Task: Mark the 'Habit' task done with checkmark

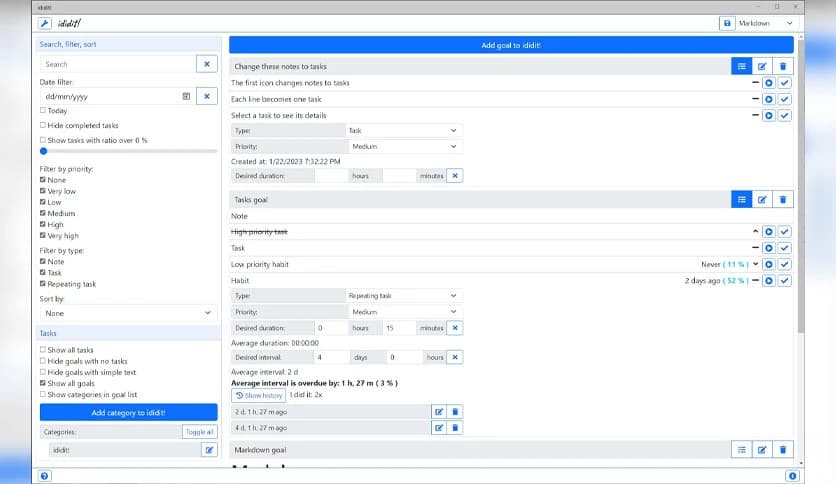Action: [x=784, y=281]
